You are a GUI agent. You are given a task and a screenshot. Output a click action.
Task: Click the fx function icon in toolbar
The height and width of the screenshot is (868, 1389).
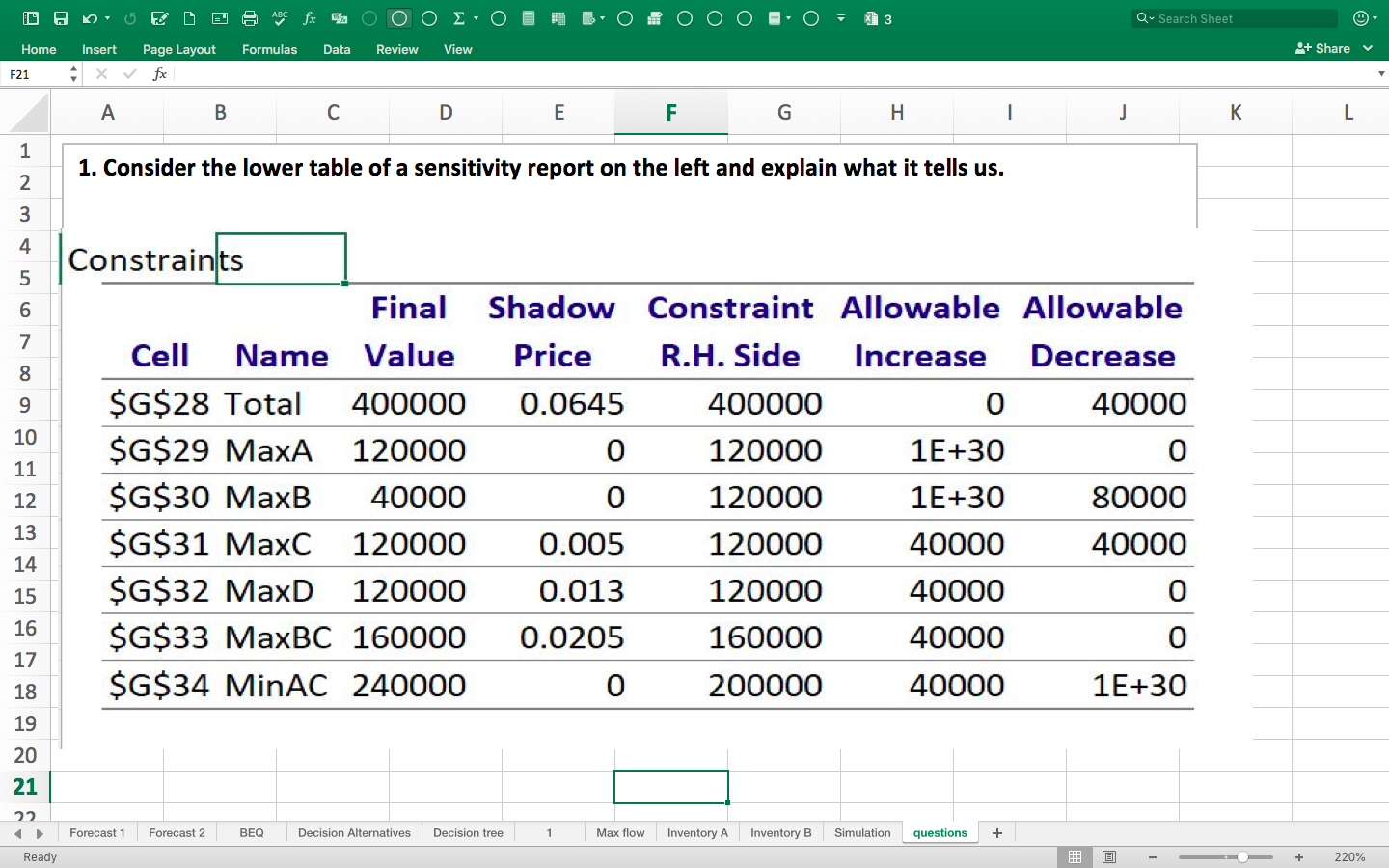click(310, 18)
